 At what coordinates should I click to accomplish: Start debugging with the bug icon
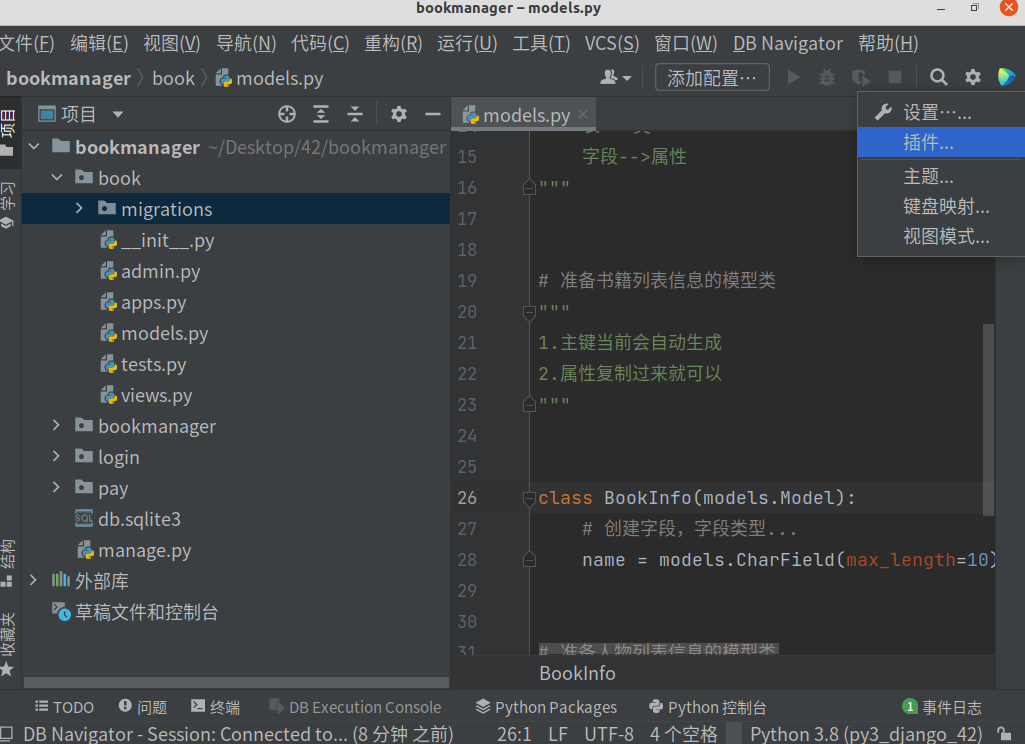(827, 78)
